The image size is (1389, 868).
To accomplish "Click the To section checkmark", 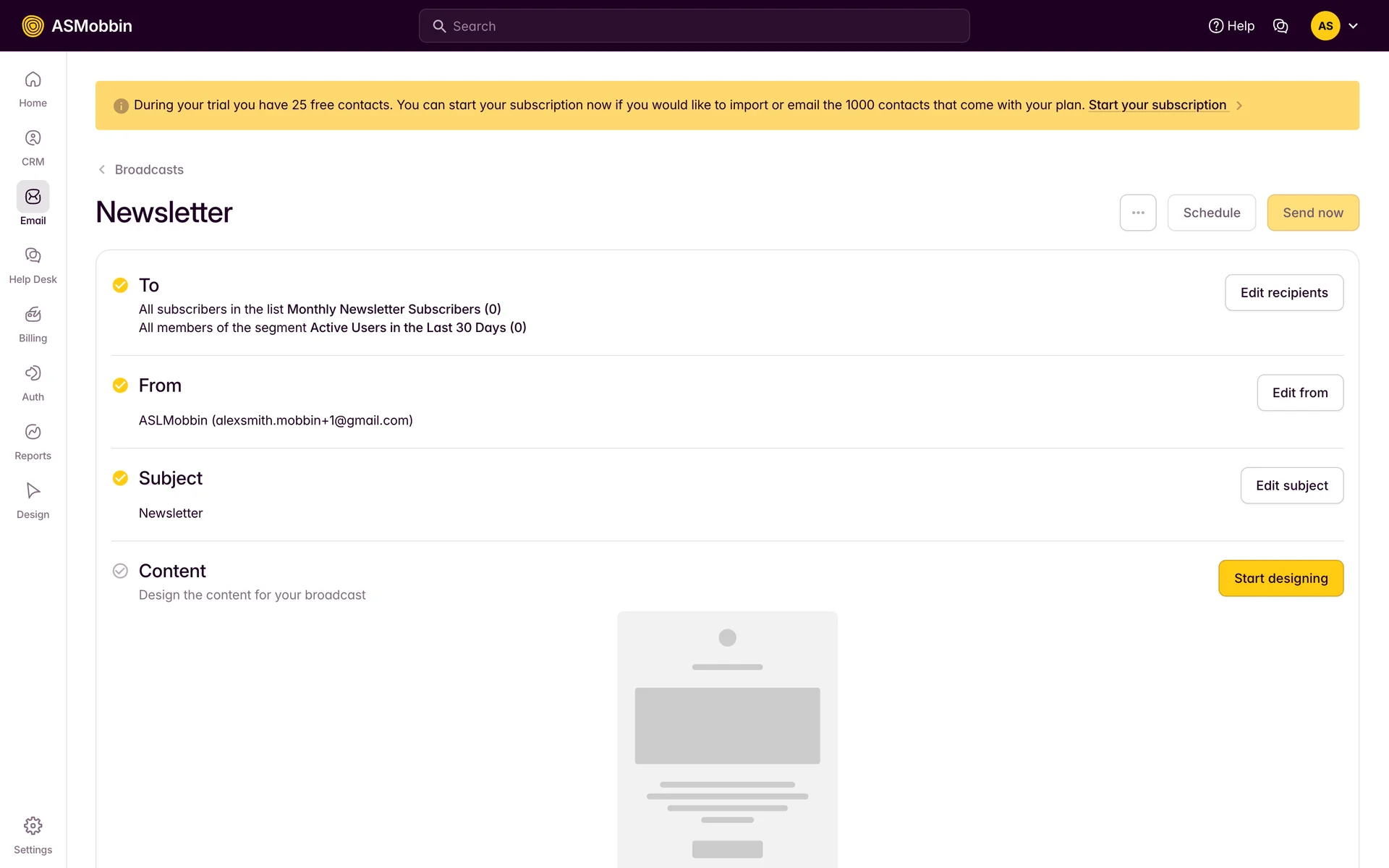I will (x=120, y=285).
